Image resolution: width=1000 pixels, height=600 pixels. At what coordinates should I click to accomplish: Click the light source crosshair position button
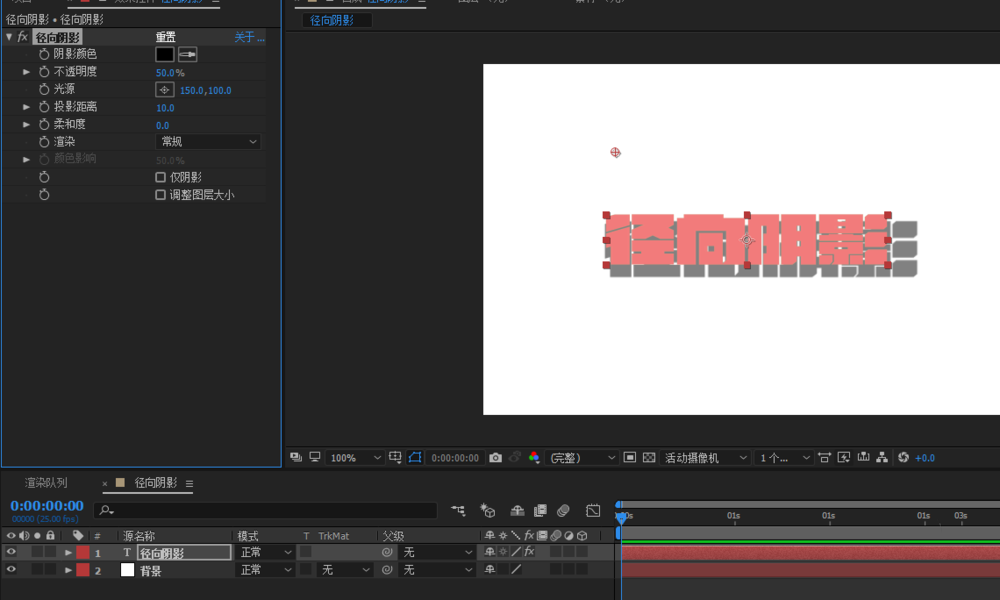point(164,90)
